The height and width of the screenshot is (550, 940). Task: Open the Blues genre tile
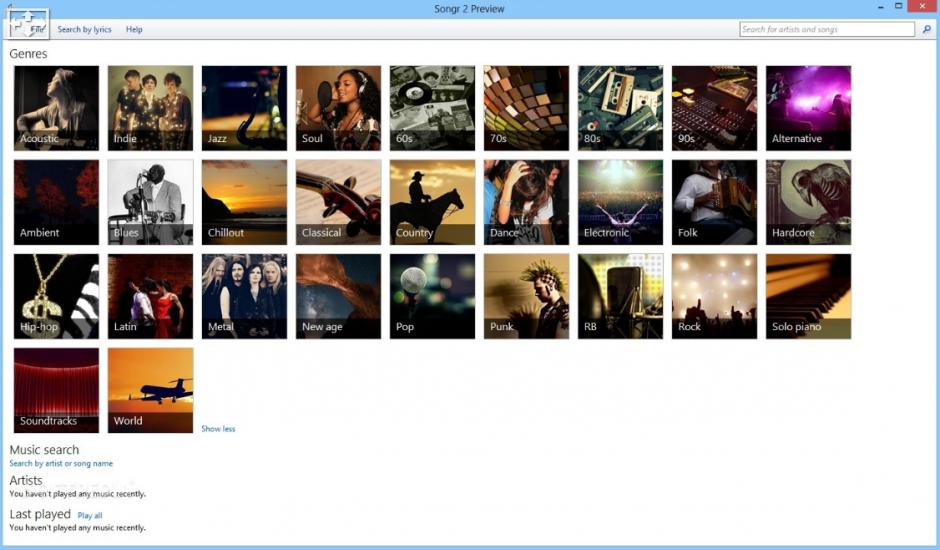click(x=150, y=202)
